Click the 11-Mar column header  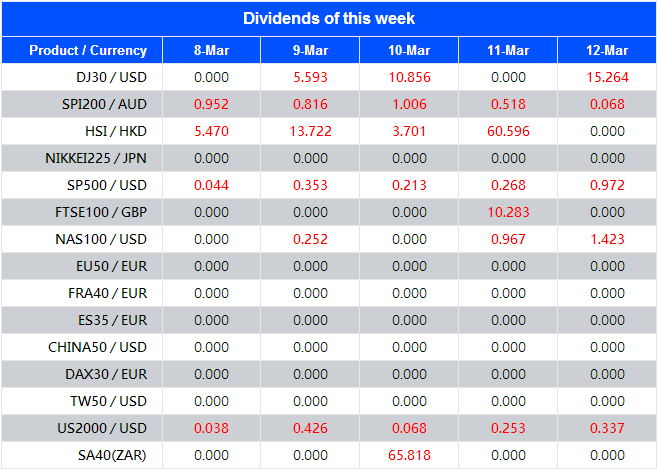[508, 50]
